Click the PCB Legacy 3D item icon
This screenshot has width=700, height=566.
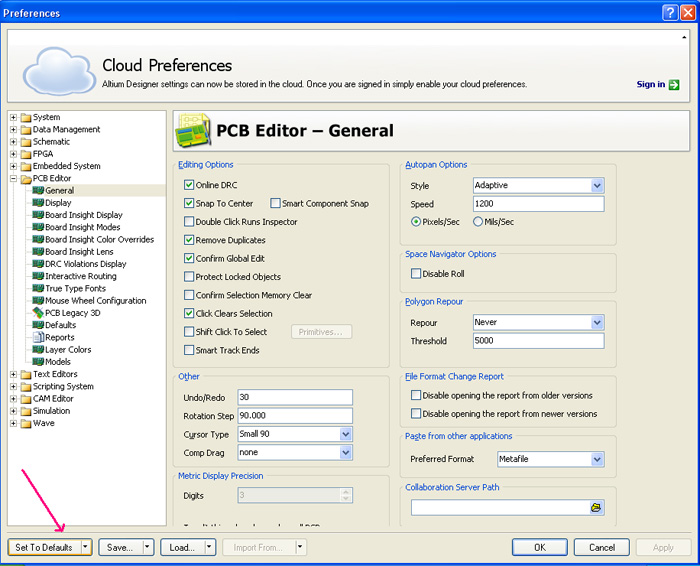(x=38, y=313)
